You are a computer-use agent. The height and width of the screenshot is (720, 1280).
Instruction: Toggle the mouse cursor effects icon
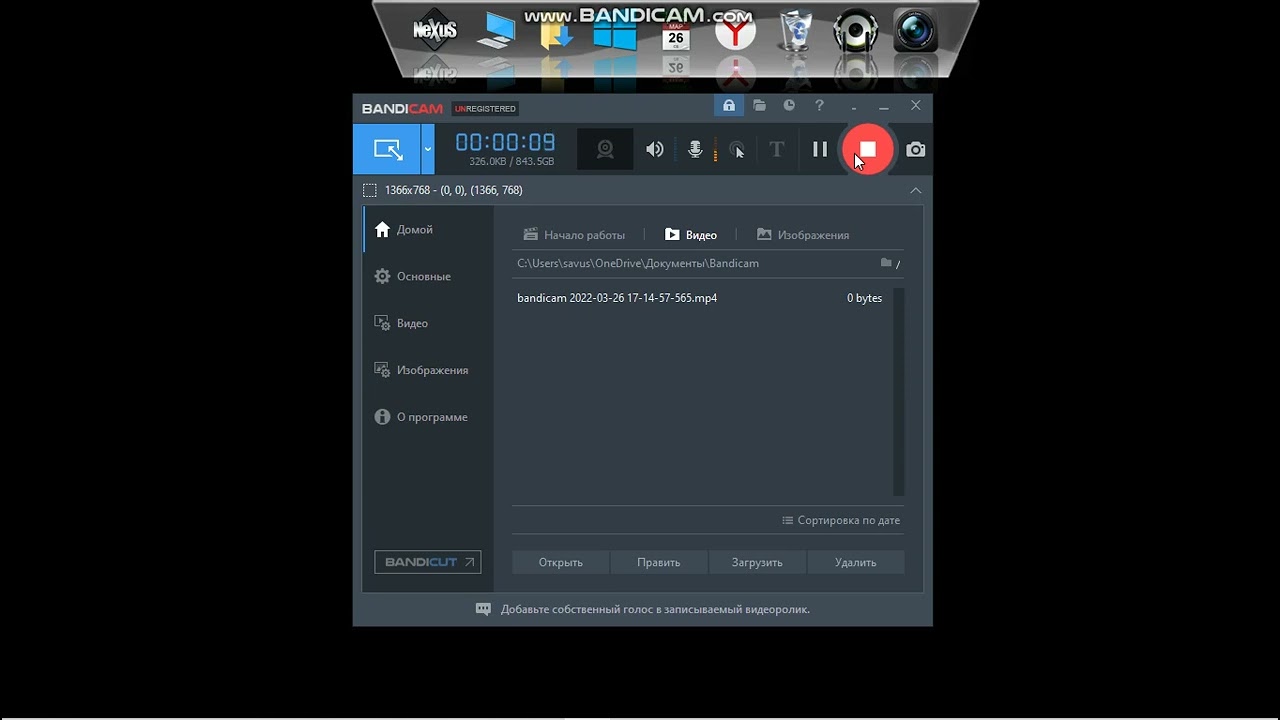737,149
